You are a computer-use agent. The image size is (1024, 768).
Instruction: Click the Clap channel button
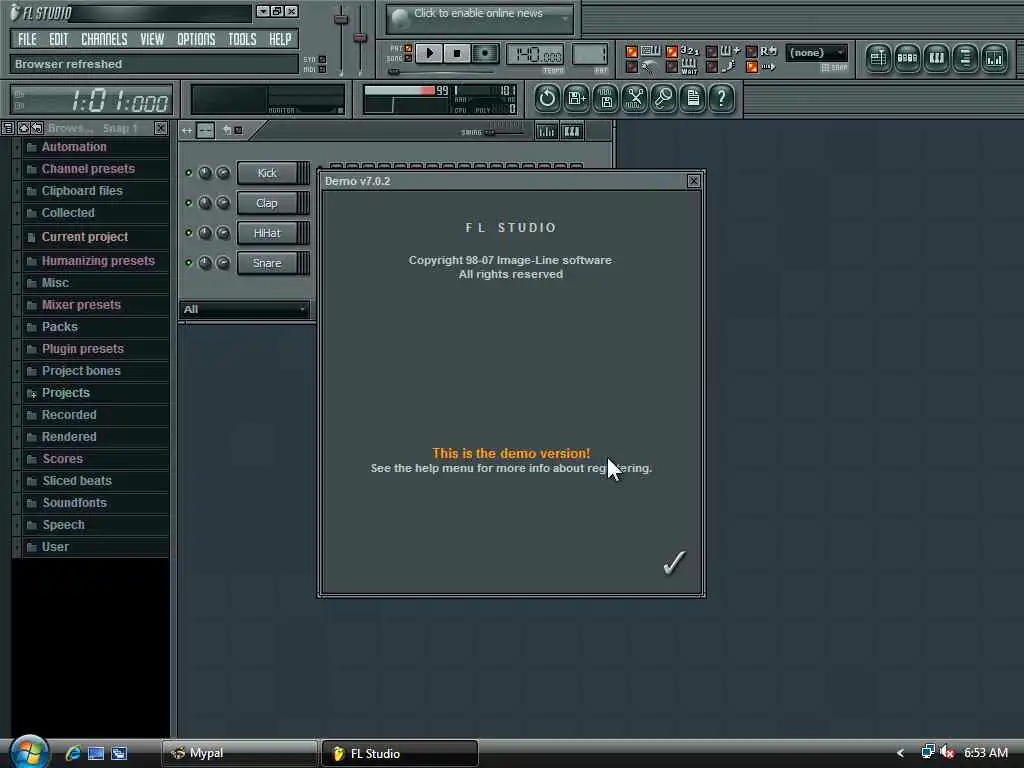pos(266,203)
